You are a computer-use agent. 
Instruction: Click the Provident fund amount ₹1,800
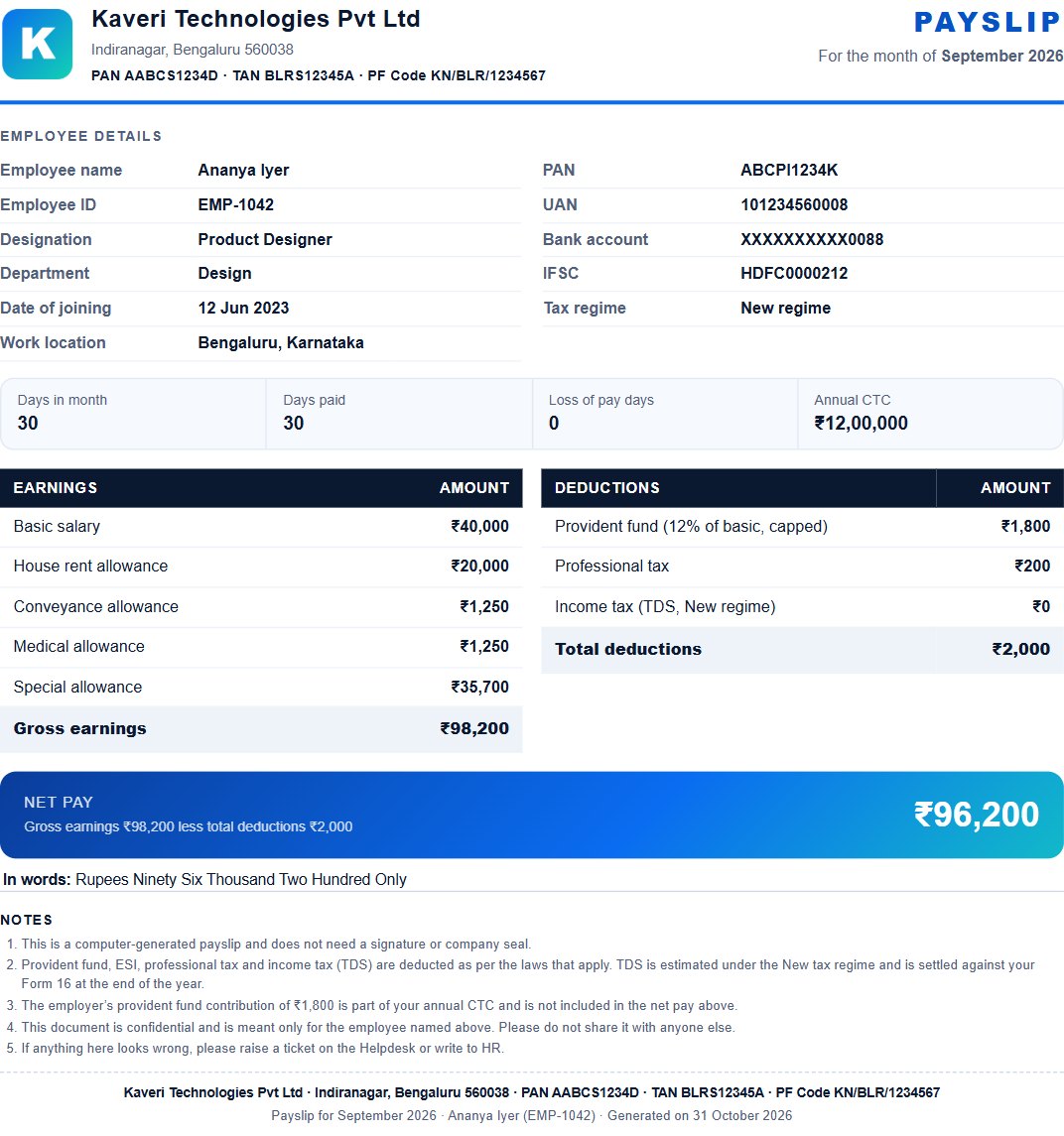click(1025, 527)
